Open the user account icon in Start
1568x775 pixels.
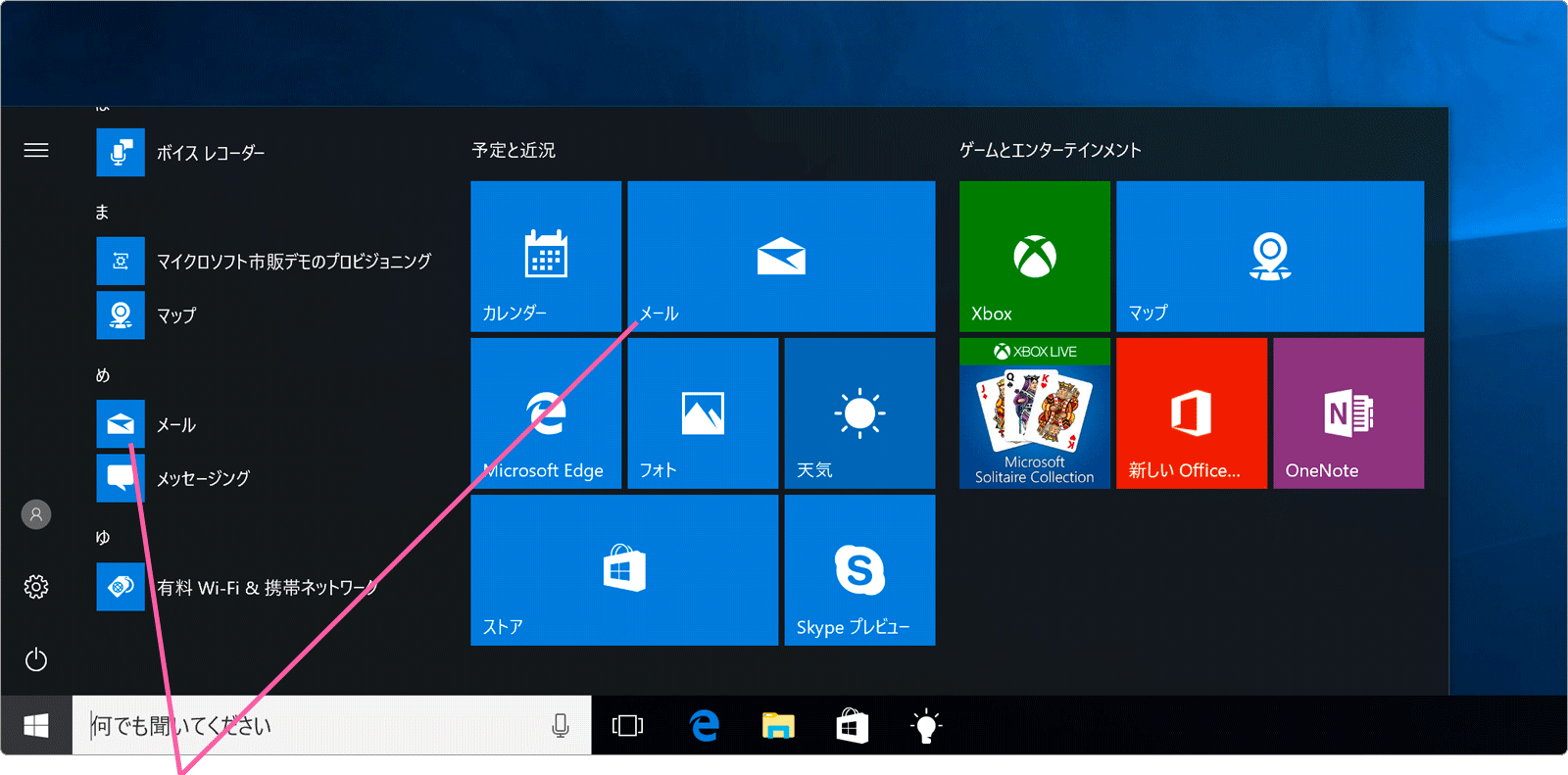(36, 514)
